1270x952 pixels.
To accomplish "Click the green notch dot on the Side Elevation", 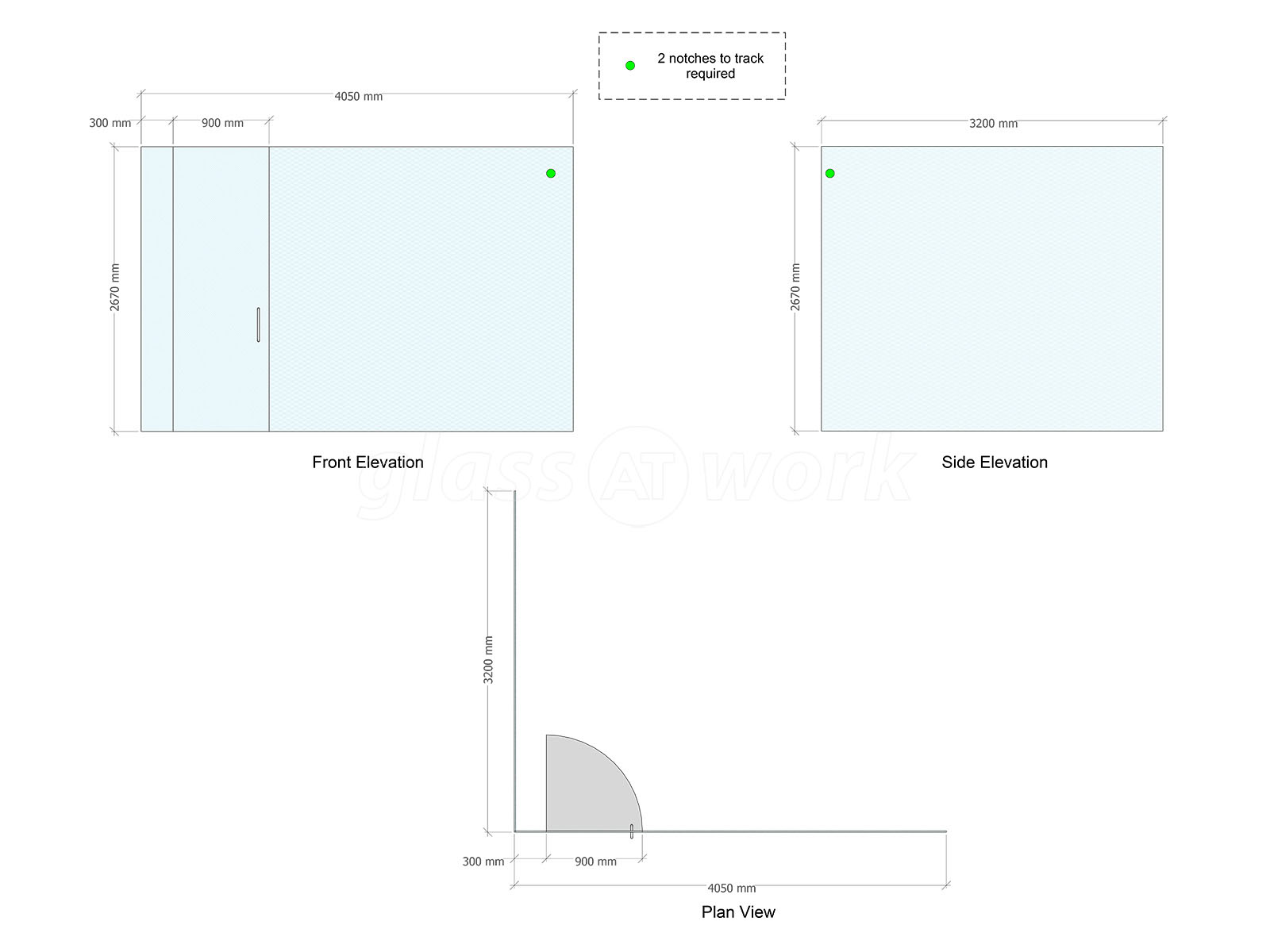I will pyautogui.click(x=830, y=173).
